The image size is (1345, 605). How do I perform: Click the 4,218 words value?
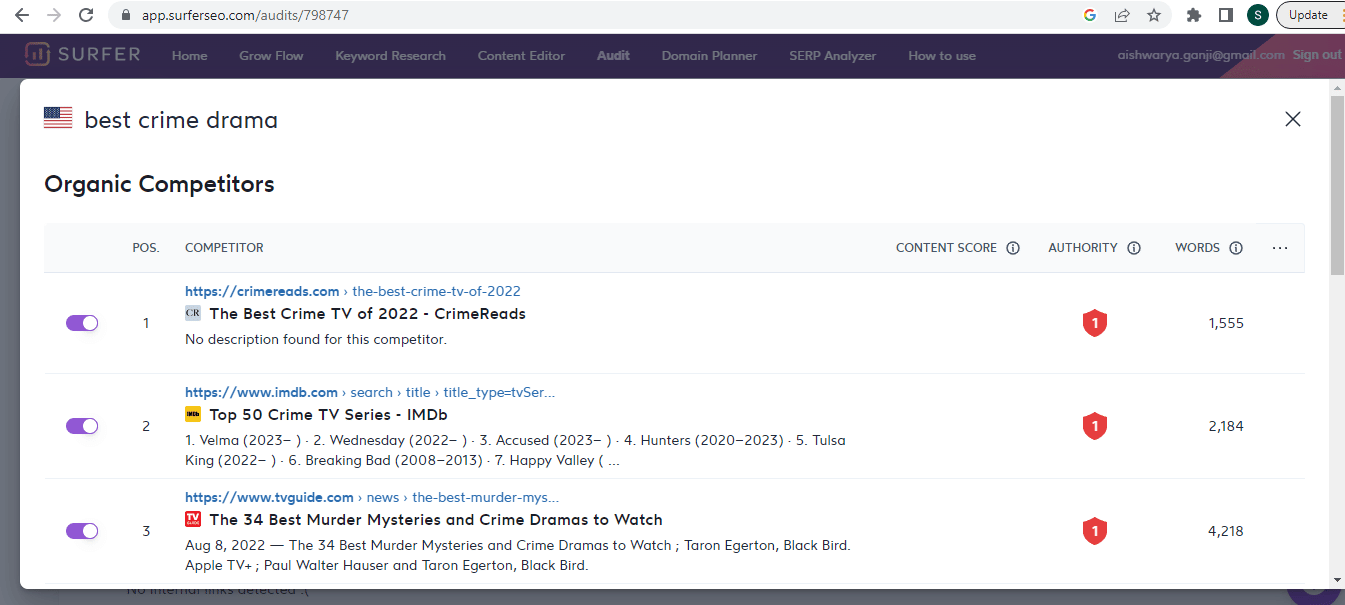[x=1226, y=531]
